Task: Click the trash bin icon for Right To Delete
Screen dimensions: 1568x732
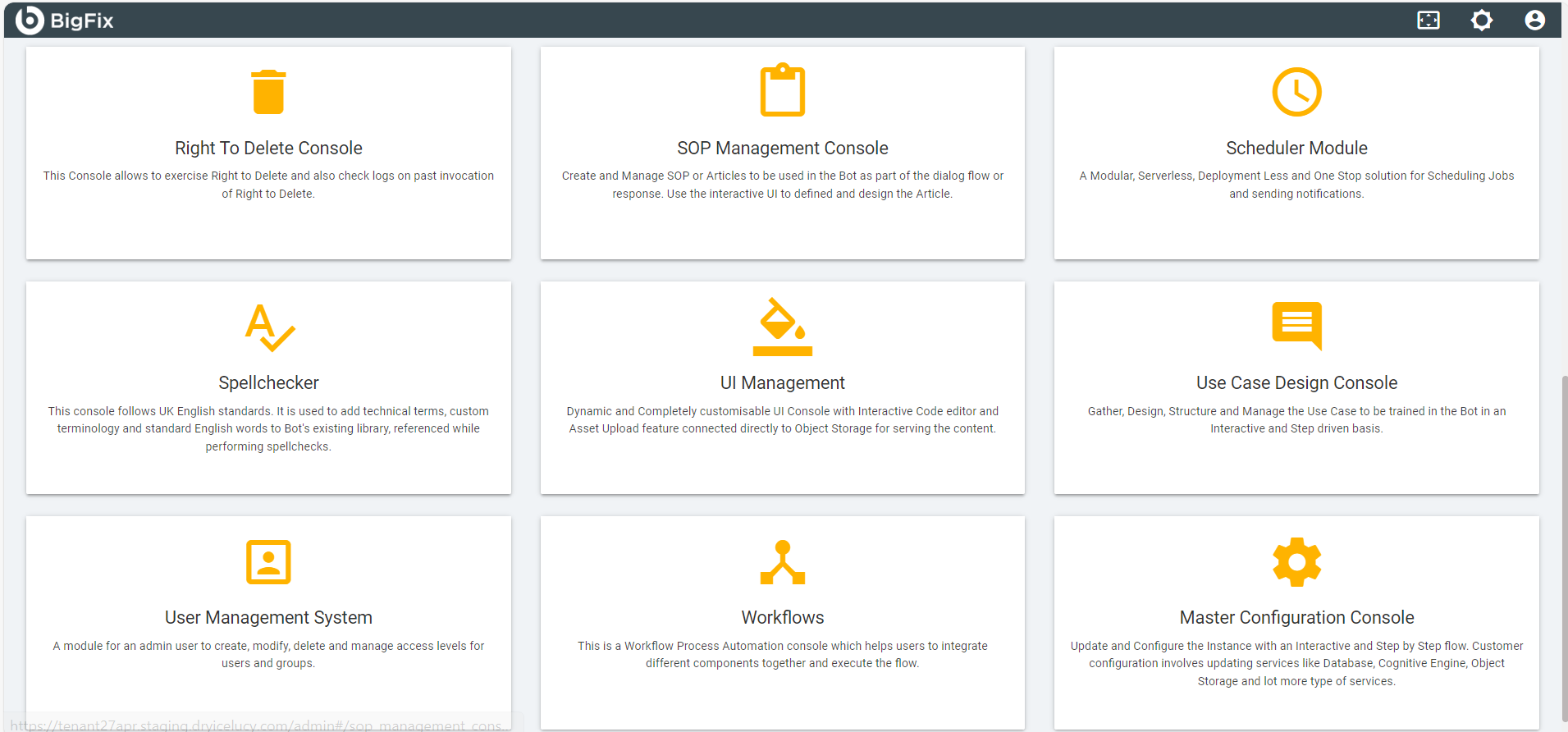Action: point(268,92)
